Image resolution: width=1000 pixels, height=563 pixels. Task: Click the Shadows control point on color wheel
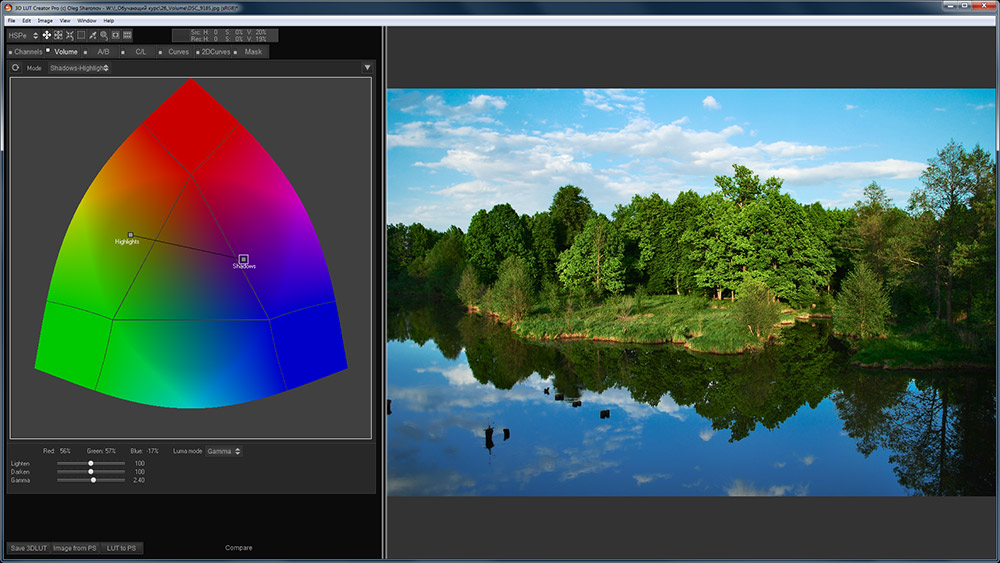pos(244,259)
